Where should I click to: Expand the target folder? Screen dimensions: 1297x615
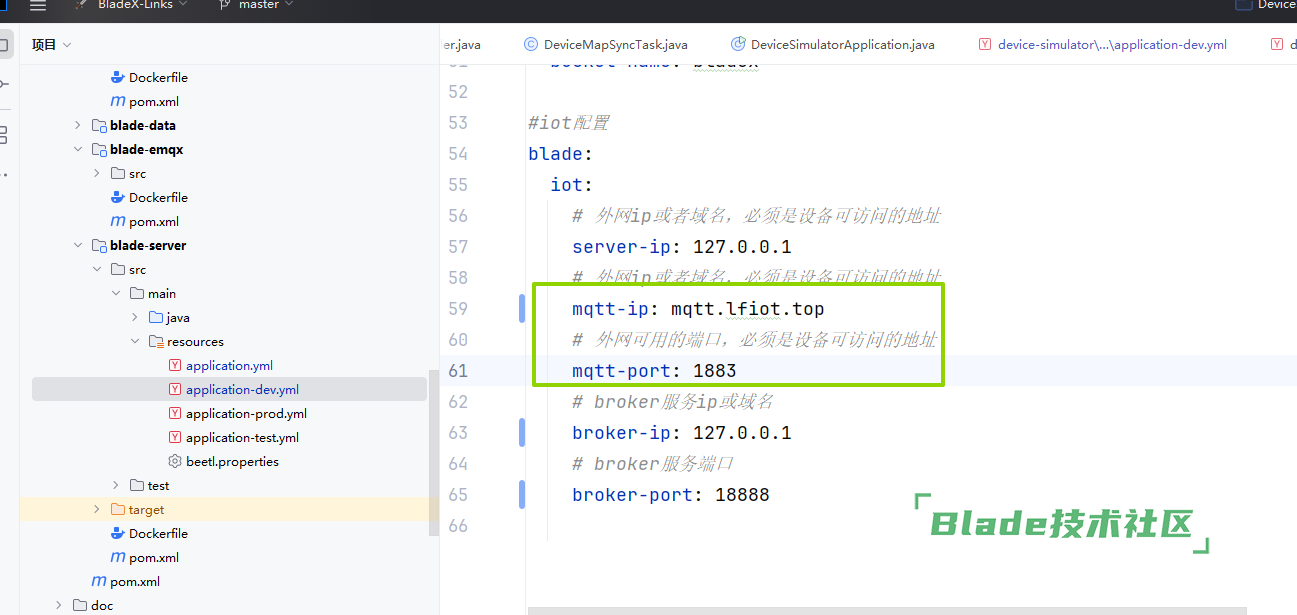click(x=97, y=510)
